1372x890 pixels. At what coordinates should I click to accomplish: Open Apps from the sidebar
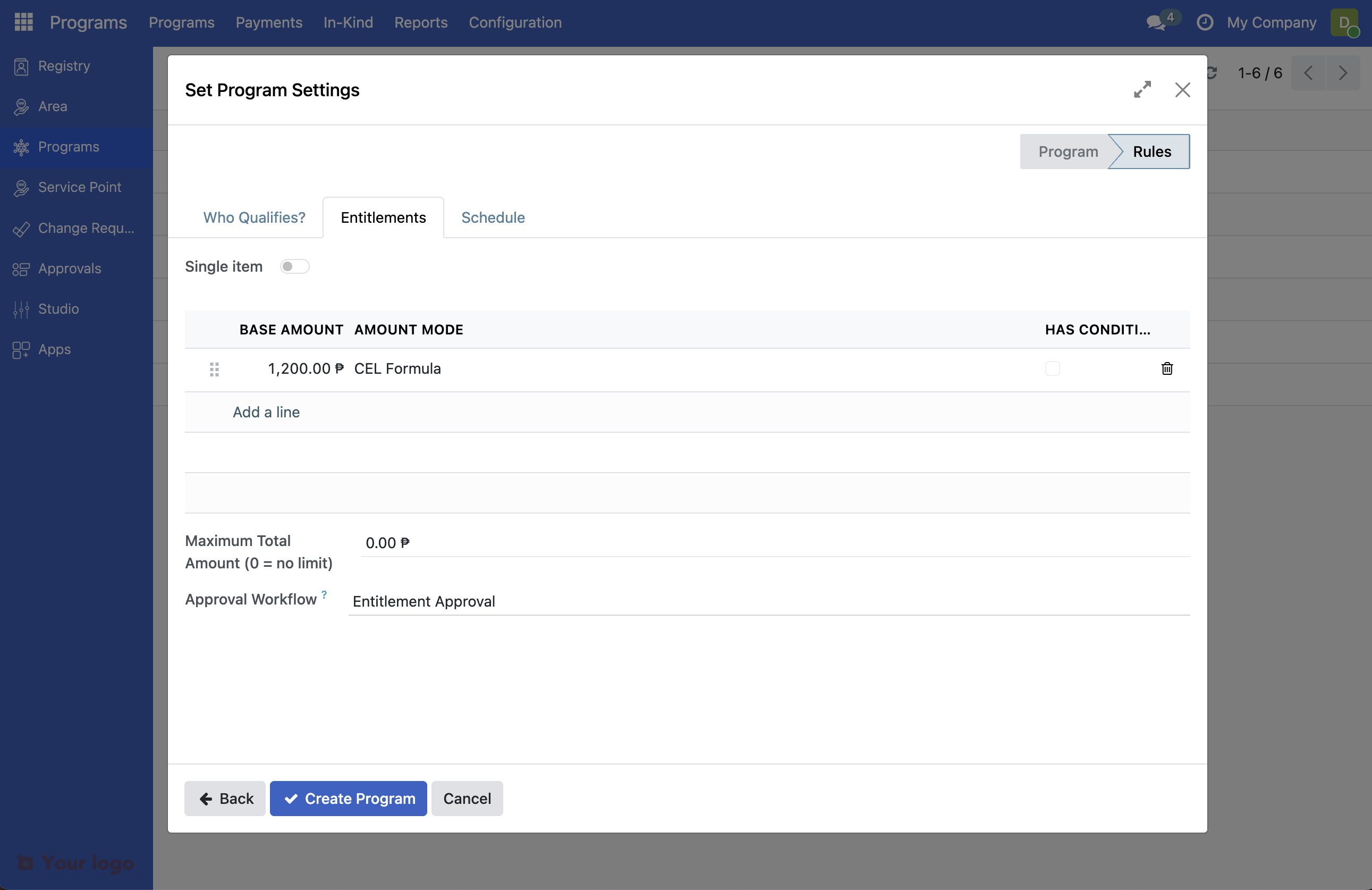(54, 349)
